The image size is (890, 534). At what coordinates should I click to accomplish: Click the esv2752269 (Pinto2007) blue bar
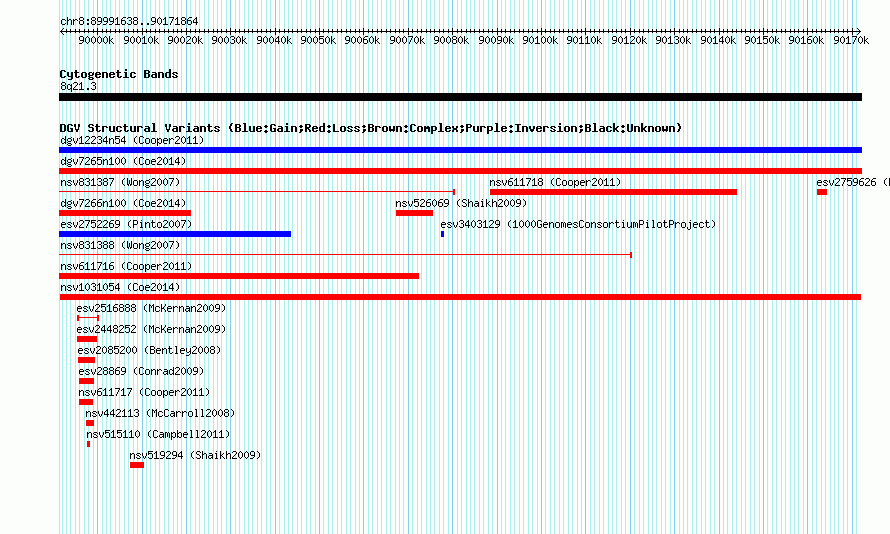(175, 234)
